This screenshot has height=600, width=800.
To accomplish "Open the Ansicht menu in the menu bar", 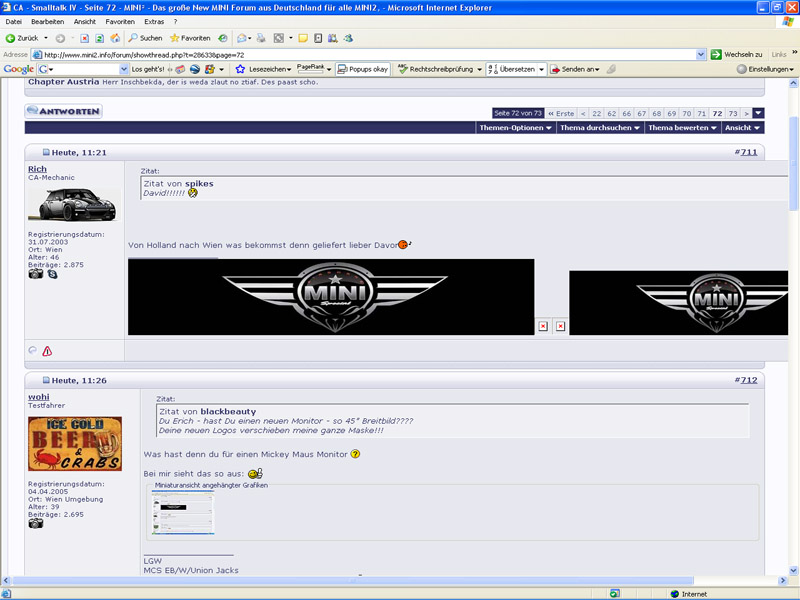I will [85, 21].
